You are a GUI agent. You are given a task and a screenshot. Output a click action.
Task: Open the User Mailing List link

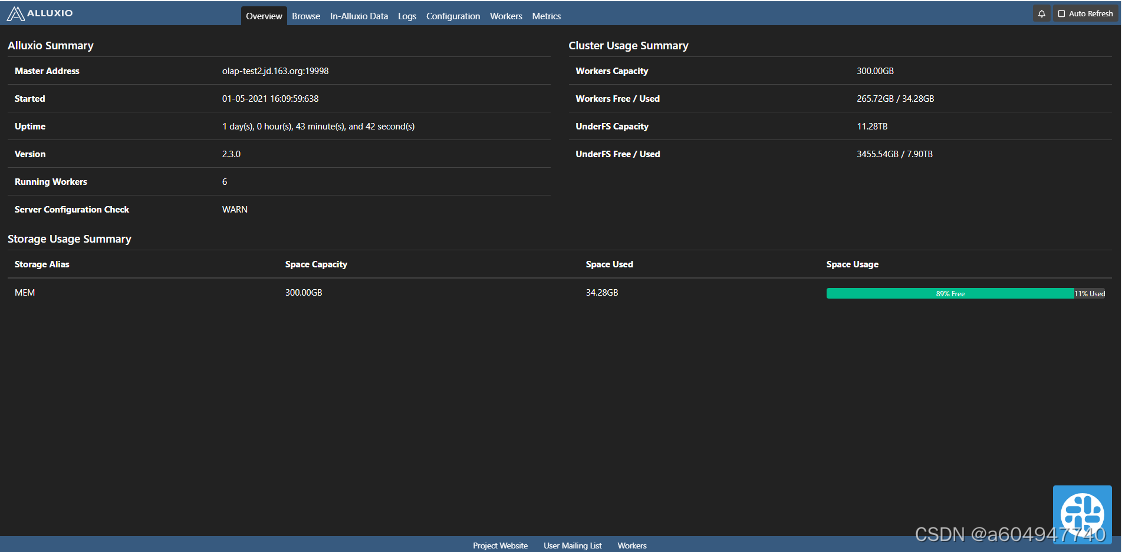click(572, 546)
